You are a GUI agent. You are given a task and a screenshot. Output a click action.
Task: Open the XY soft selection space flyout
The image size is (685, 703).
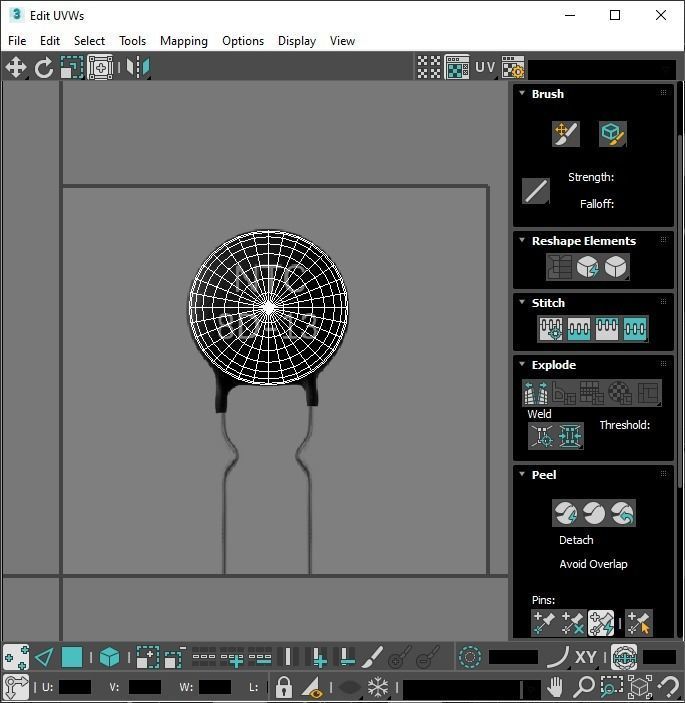(586, 657)
